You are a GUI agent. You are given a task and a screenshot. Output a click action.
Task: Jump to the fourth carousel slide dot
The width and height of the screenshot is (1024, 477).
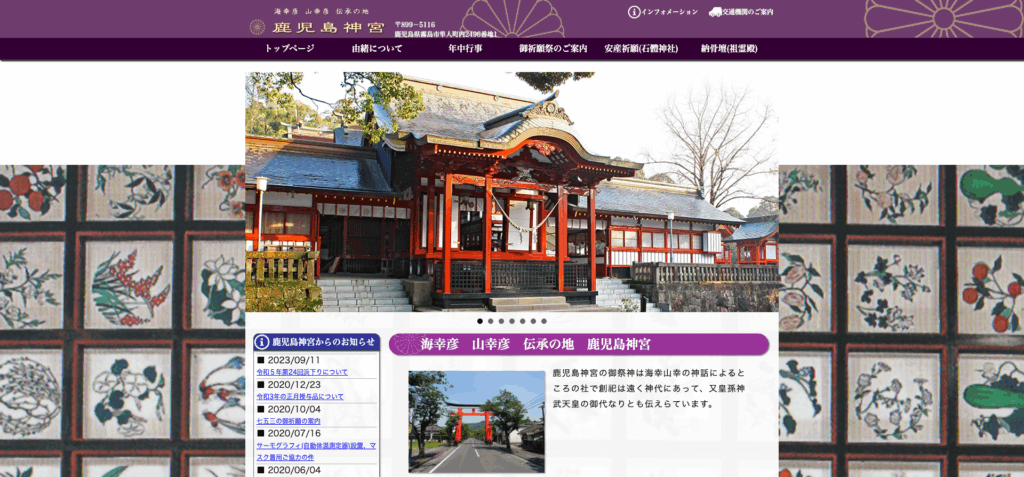[512, 321]
